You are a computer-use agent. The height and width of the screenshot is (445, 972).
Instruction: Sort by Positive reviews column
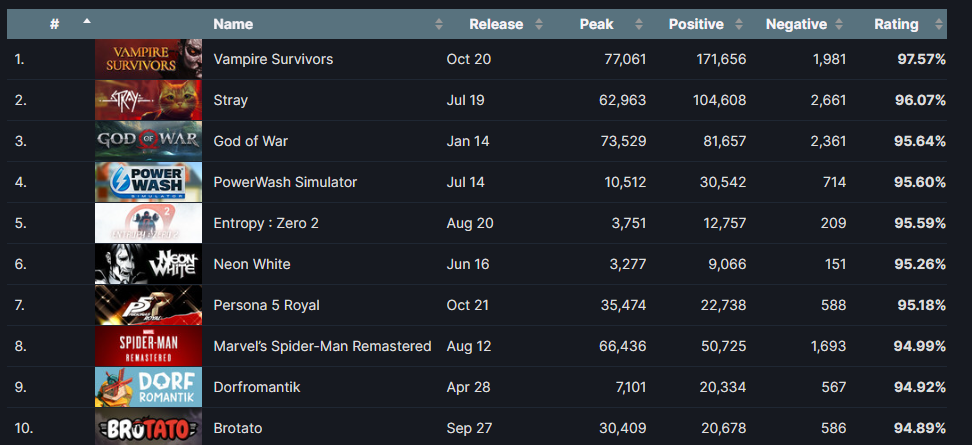(x=696, y=24)
